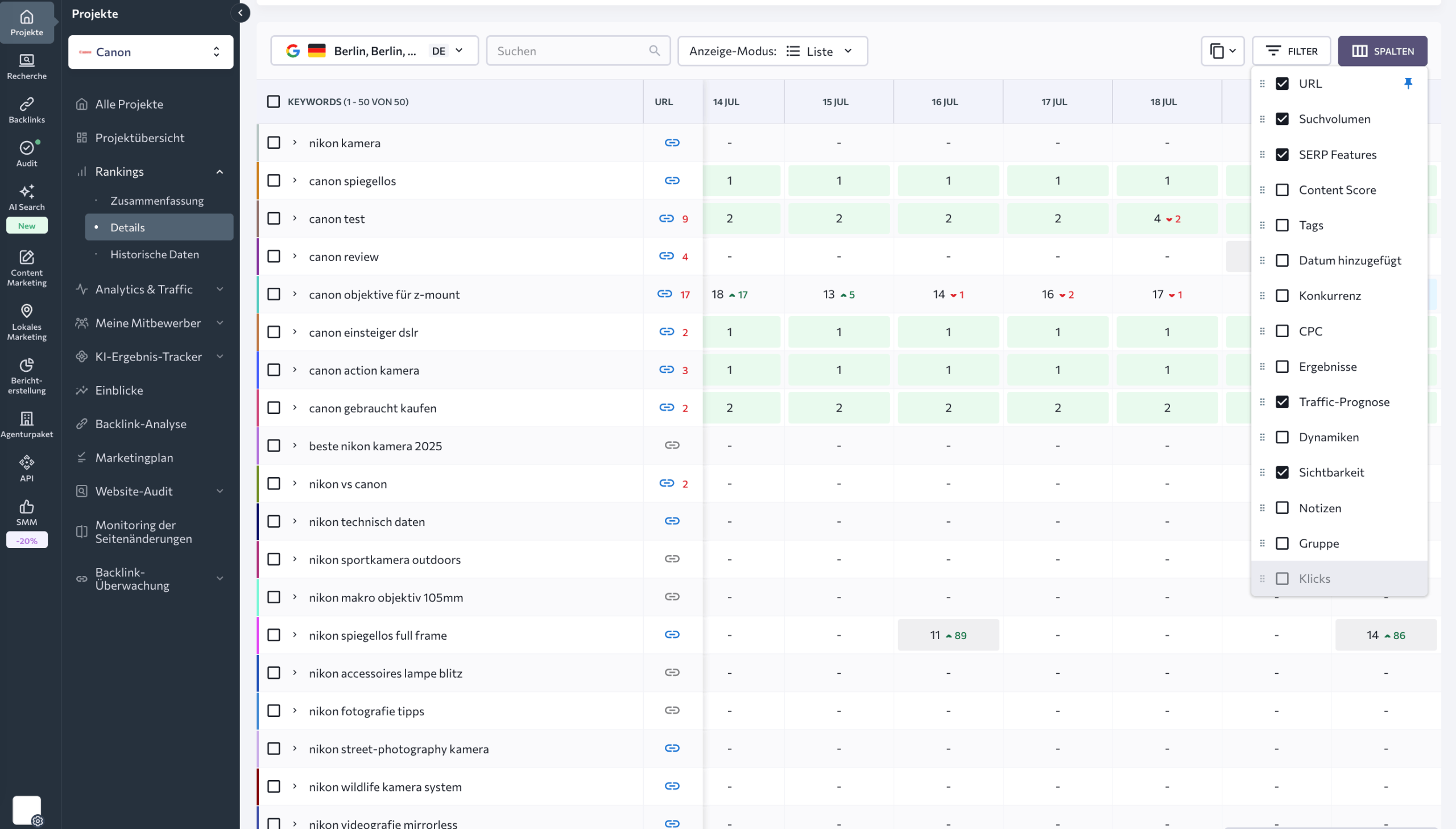Click the copy icon next to Filter
This screenshot has width=1456, height=829.
[1223, 51]
